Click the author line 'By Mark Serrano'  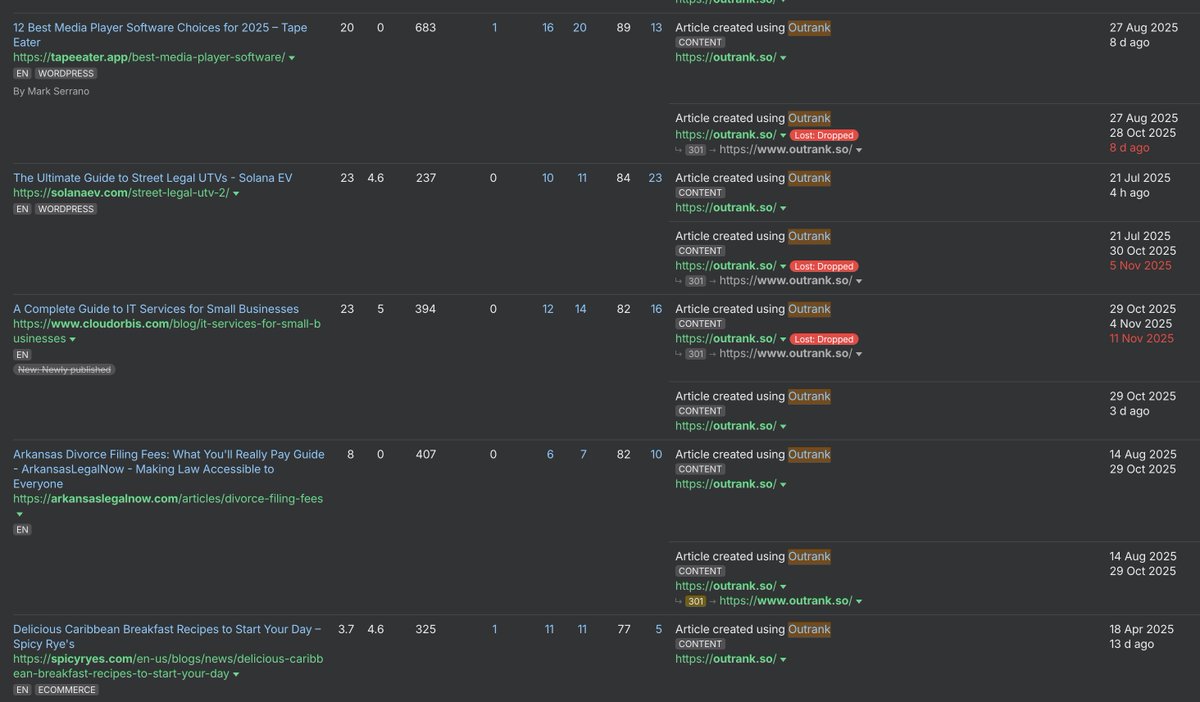click(50, 92)
